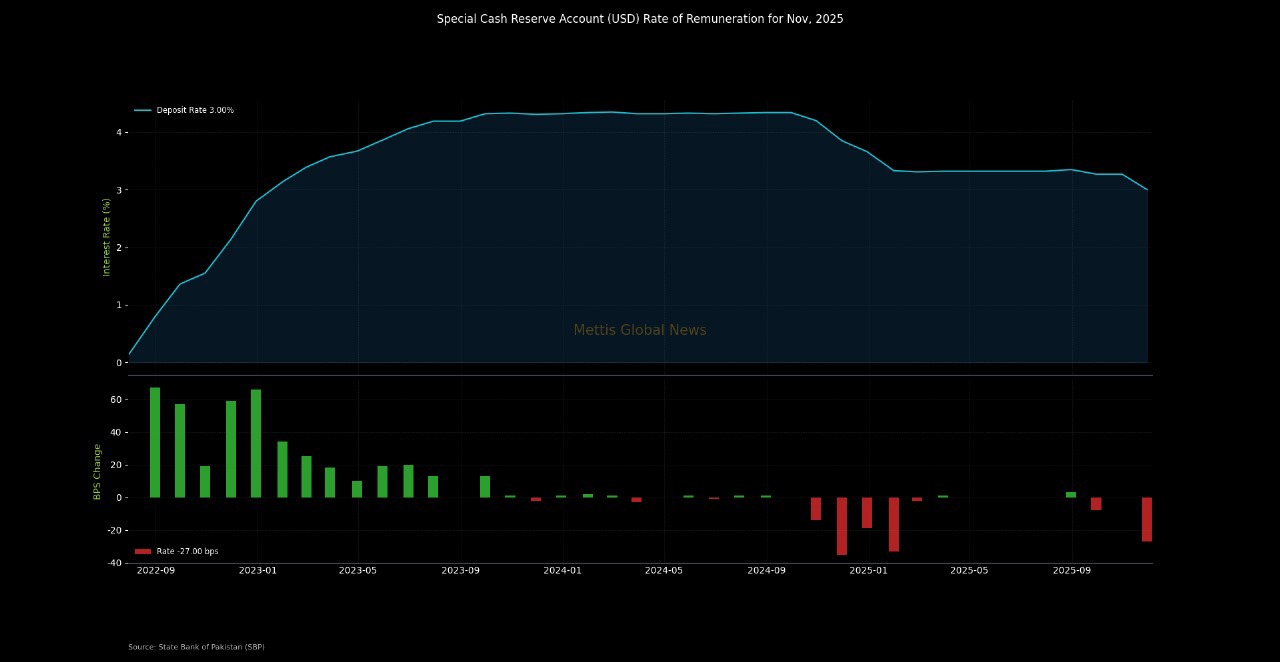Click the chart title about Special Cash Reserve
Viewport: 1280px width, 662px height.
pos(640,19)
